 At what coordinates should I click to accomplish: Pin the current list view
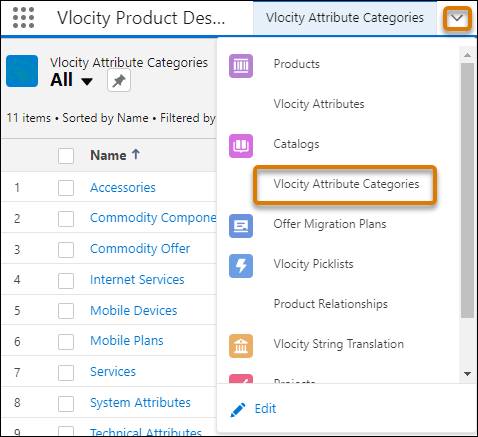click(119, 80)
